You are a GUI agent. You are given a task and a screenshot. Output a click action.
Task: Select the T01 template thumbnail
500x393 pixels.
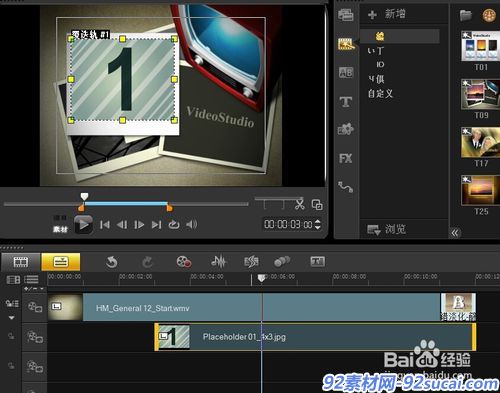click(x=481, y=45)
